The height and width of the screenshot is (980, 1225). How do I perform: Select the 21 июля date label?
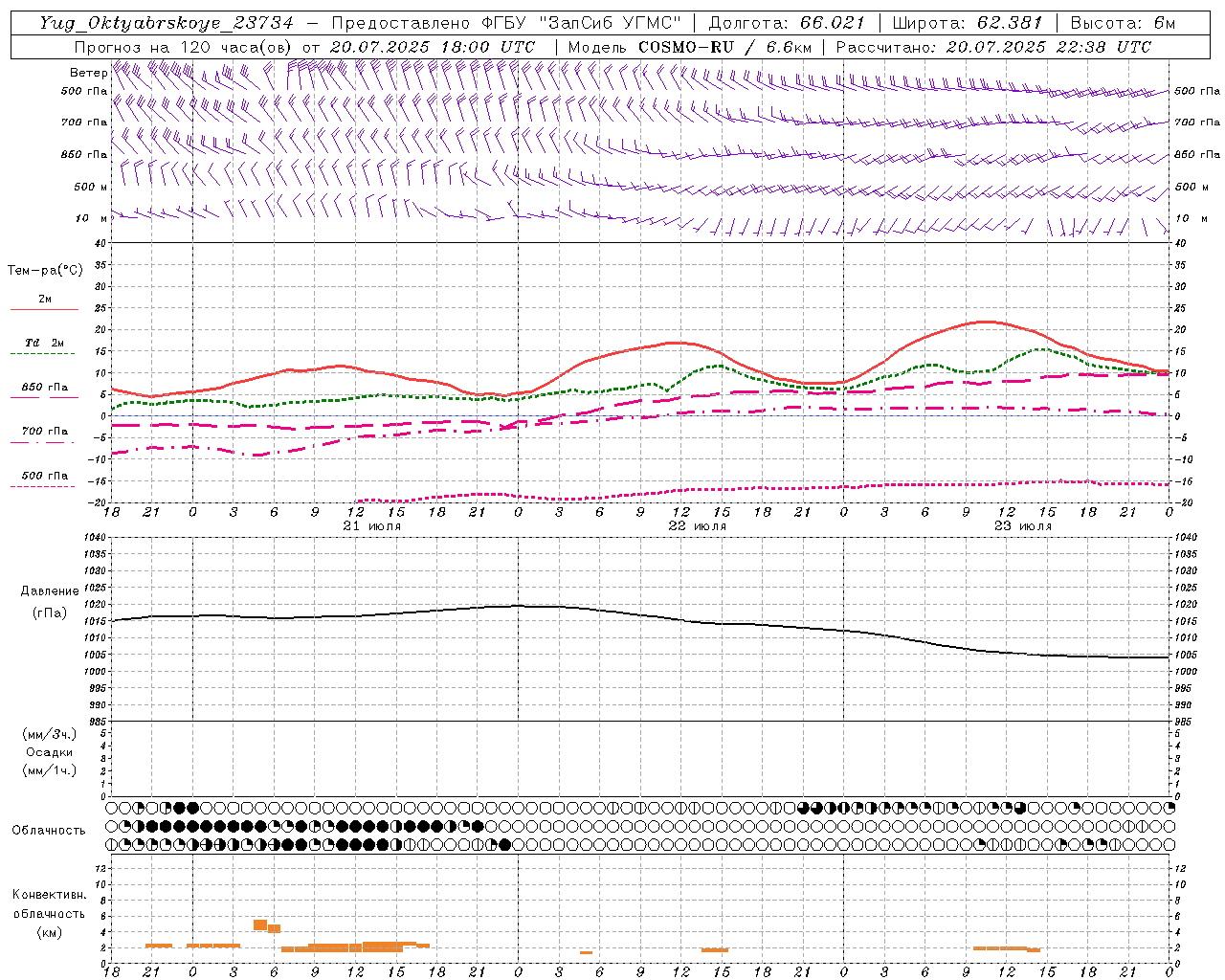(371, 526)
